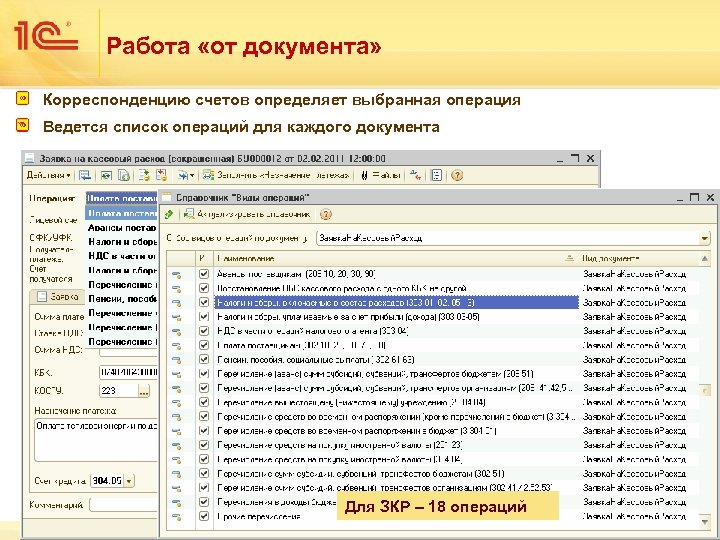Screen dimensions: 720x540
Task: Click row icon of Авансы поставщикам
Action: click(177, 275)
